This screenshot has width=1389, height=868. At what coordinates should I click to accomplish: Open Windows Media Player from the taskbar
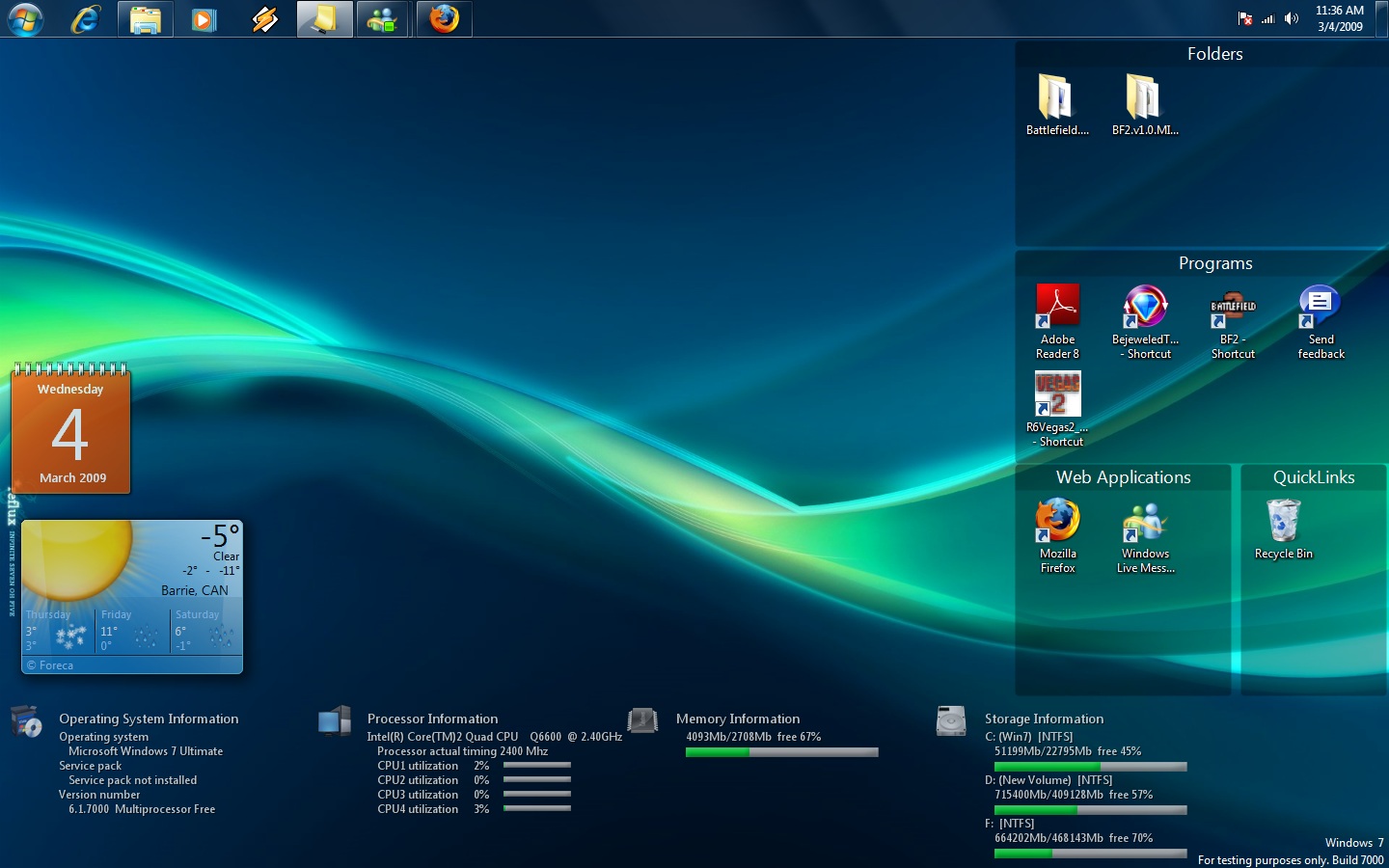point(204,19)
